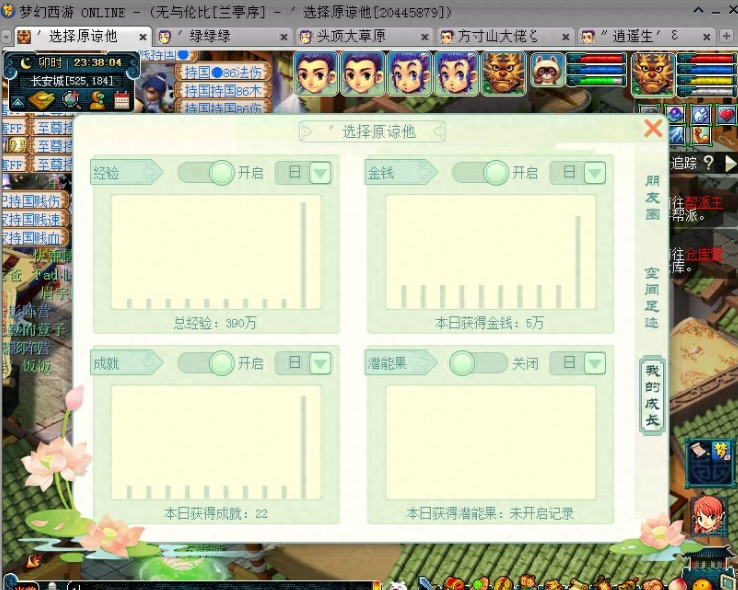
Task: Click the 金钱 category label
Action: [x=401, y=173]
